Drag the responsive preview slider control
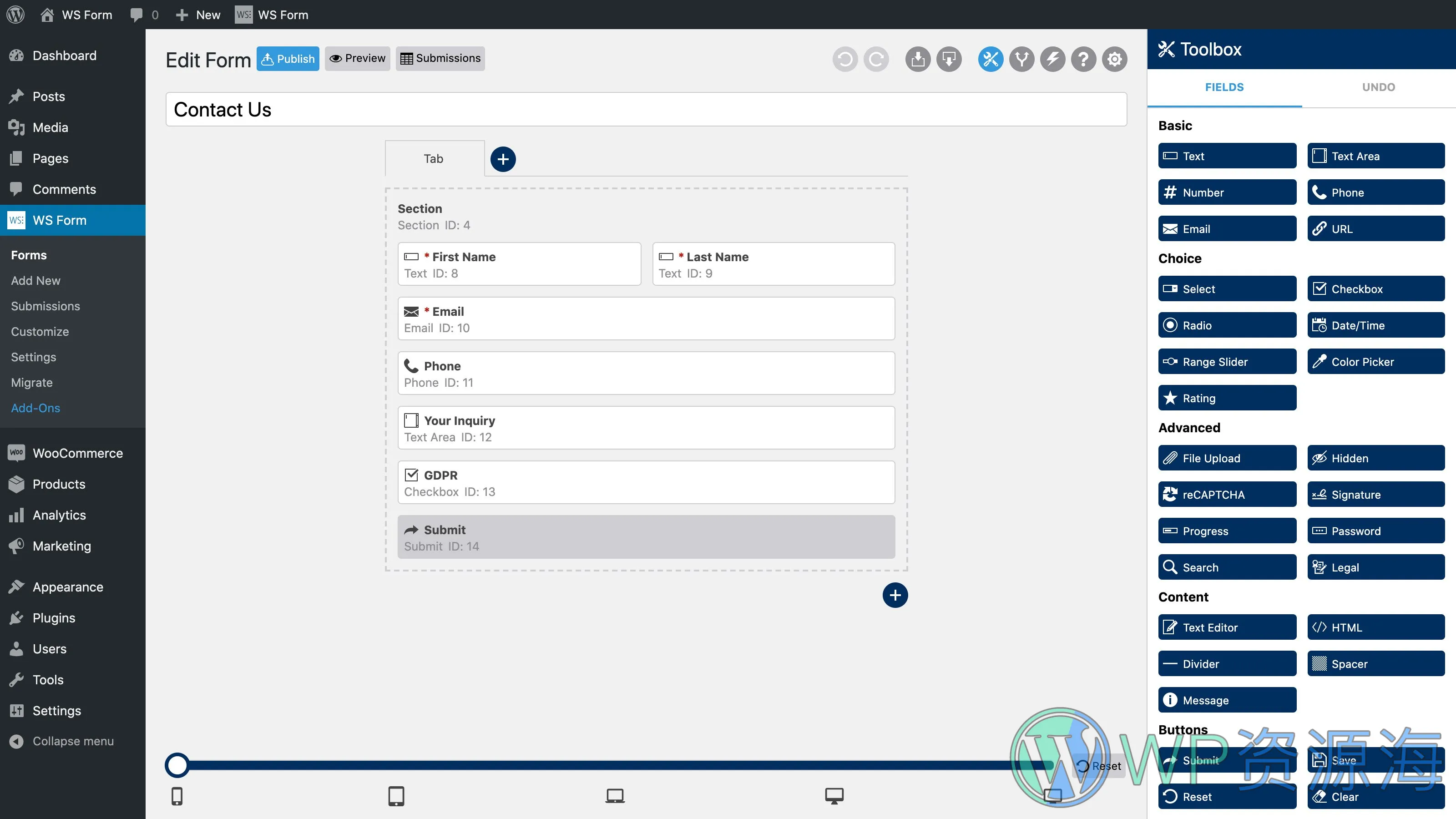Screen dimensions: 1456x819 click(178, 764)
